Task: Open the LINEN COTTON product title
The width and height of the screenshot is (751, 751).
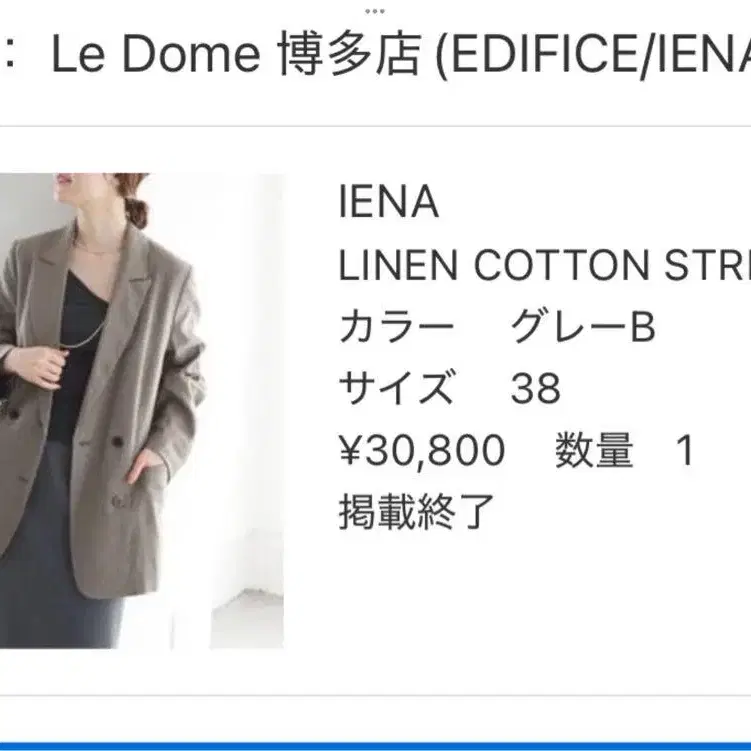Action: [x=545, y=265]
